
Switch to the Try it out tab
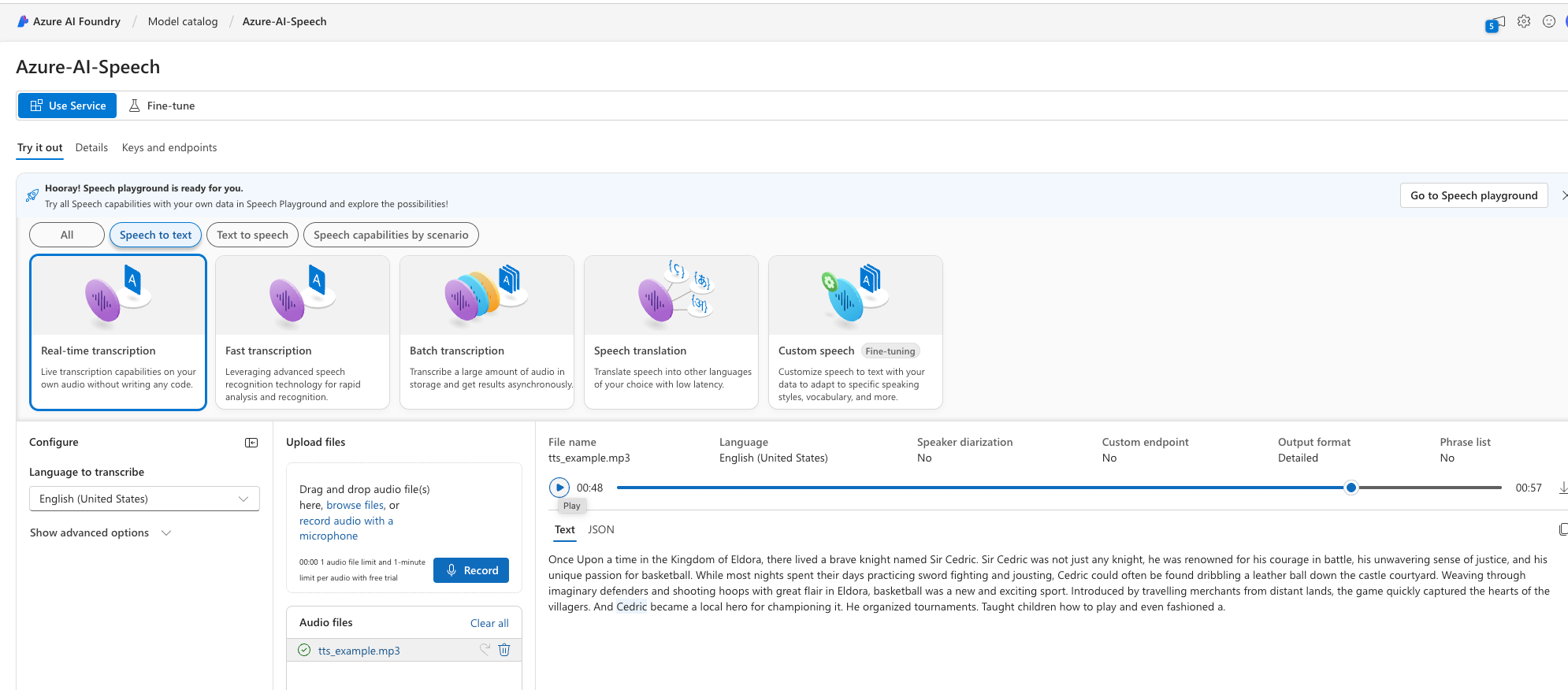tap(40, 147)
